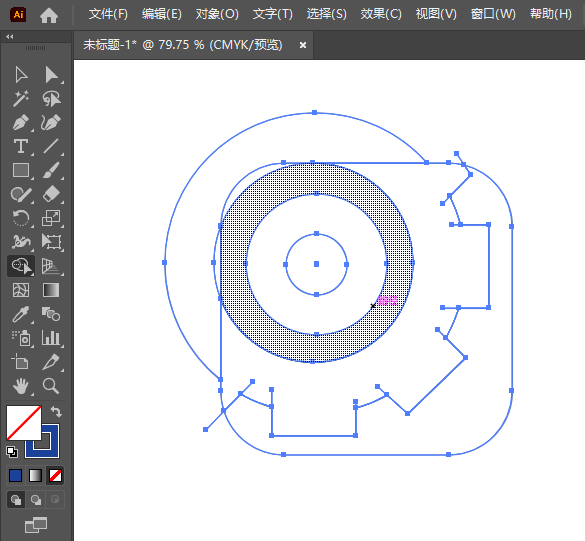Collapse the toolbar with double arrows
585x541 pixels.
point(10,37)
